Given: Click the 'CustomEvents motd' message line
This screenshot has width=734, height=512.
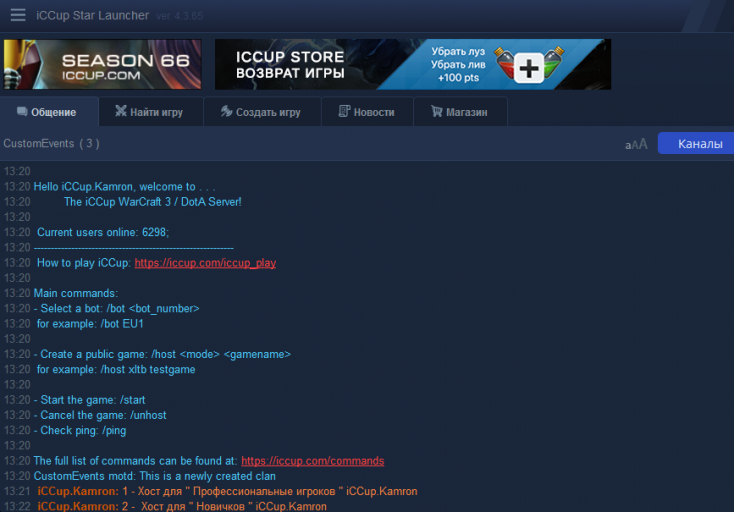Looking at the screenshot, I should coord(154,476).
